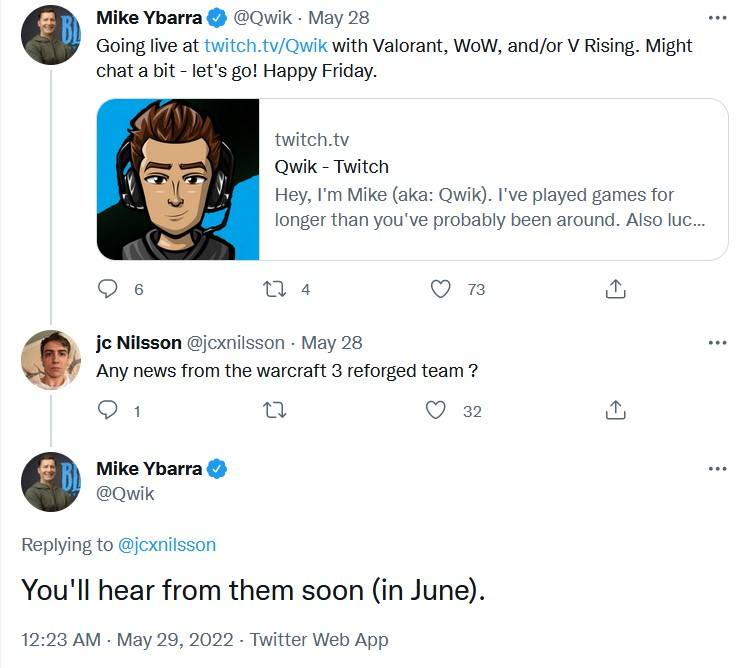Viewport: 749px width, 668px height.
Task: Retweet the going live tweet
Action: coord(275,289)
